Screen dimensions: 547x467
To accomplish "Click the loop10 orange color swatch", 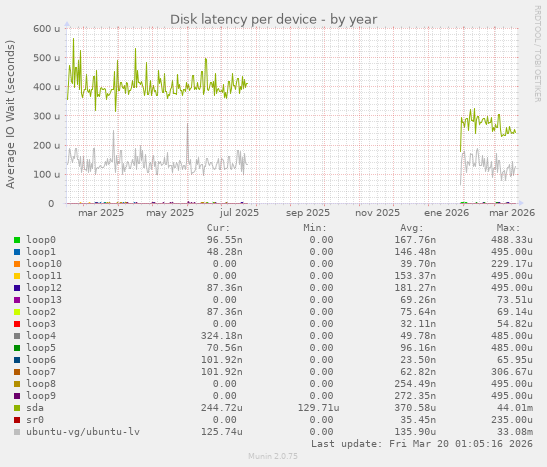I will coord(17,264).
